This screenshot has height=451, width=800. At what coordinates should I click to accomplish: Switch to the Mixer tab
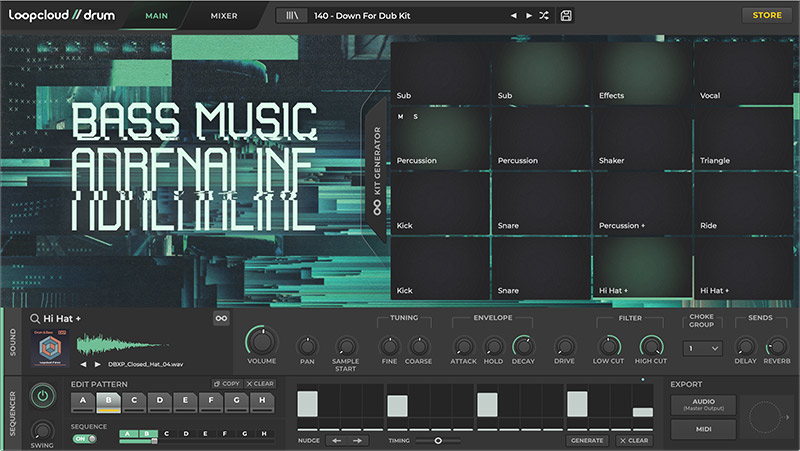[x=224, y=16]
